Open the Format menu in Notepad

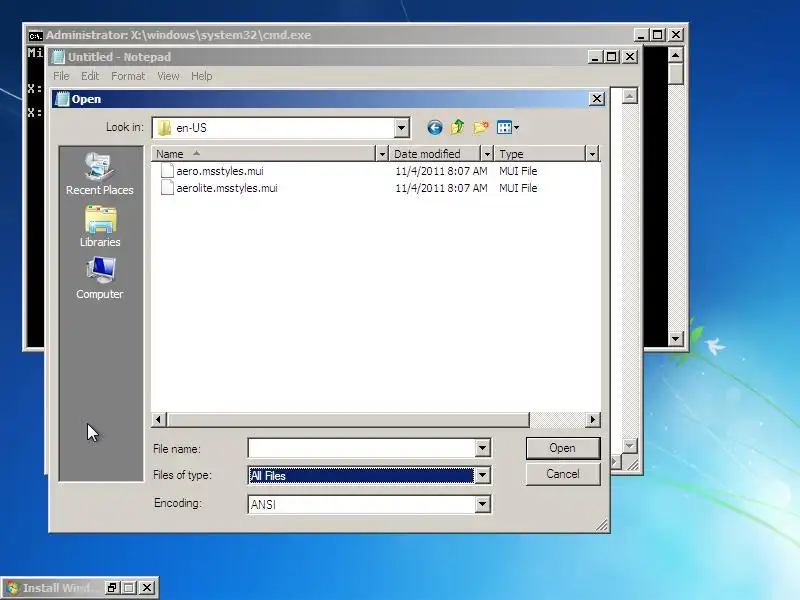(x=128, y=76)
